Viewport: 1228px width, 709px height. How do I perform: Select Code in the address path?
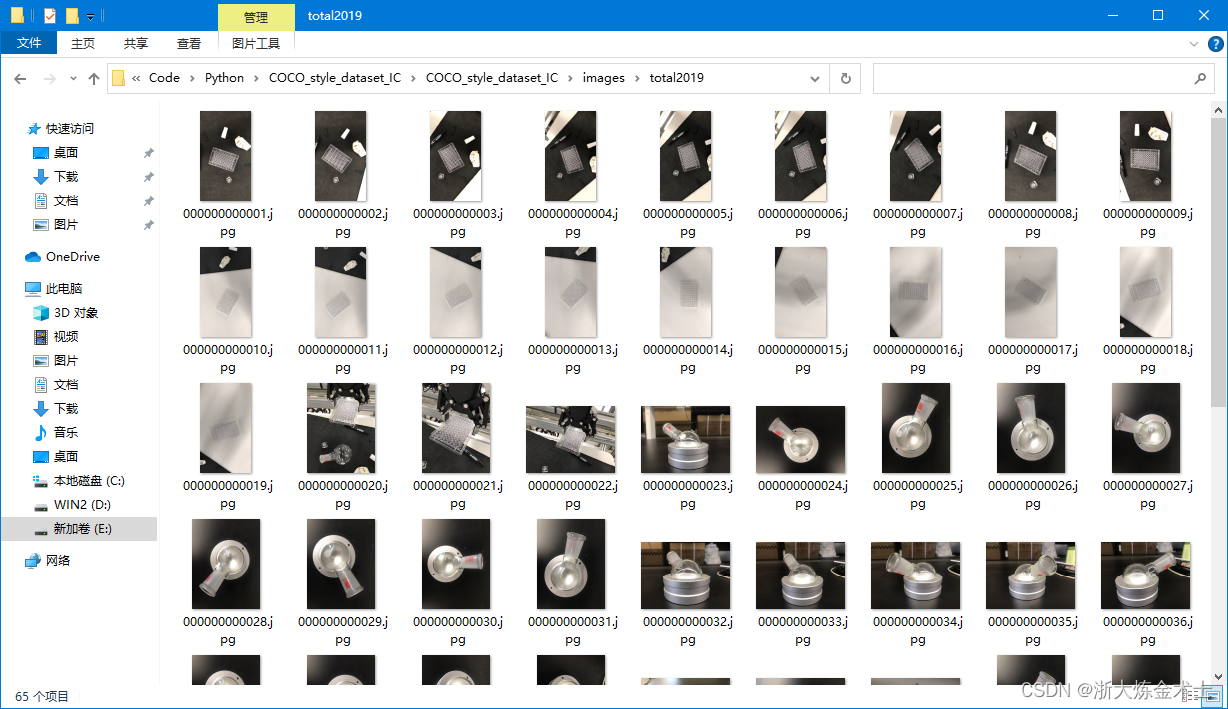coord(164,78)
